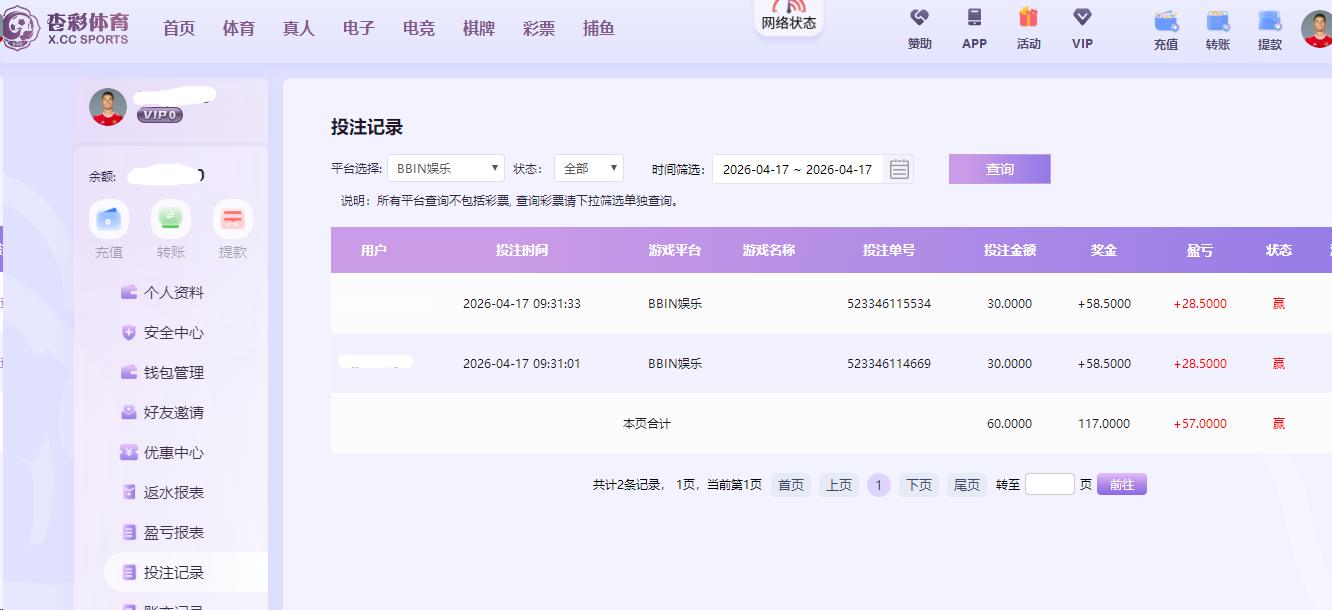Open the VIP diamond icon
This screenshot has width=1332, height=610.
pos(1082,18)
